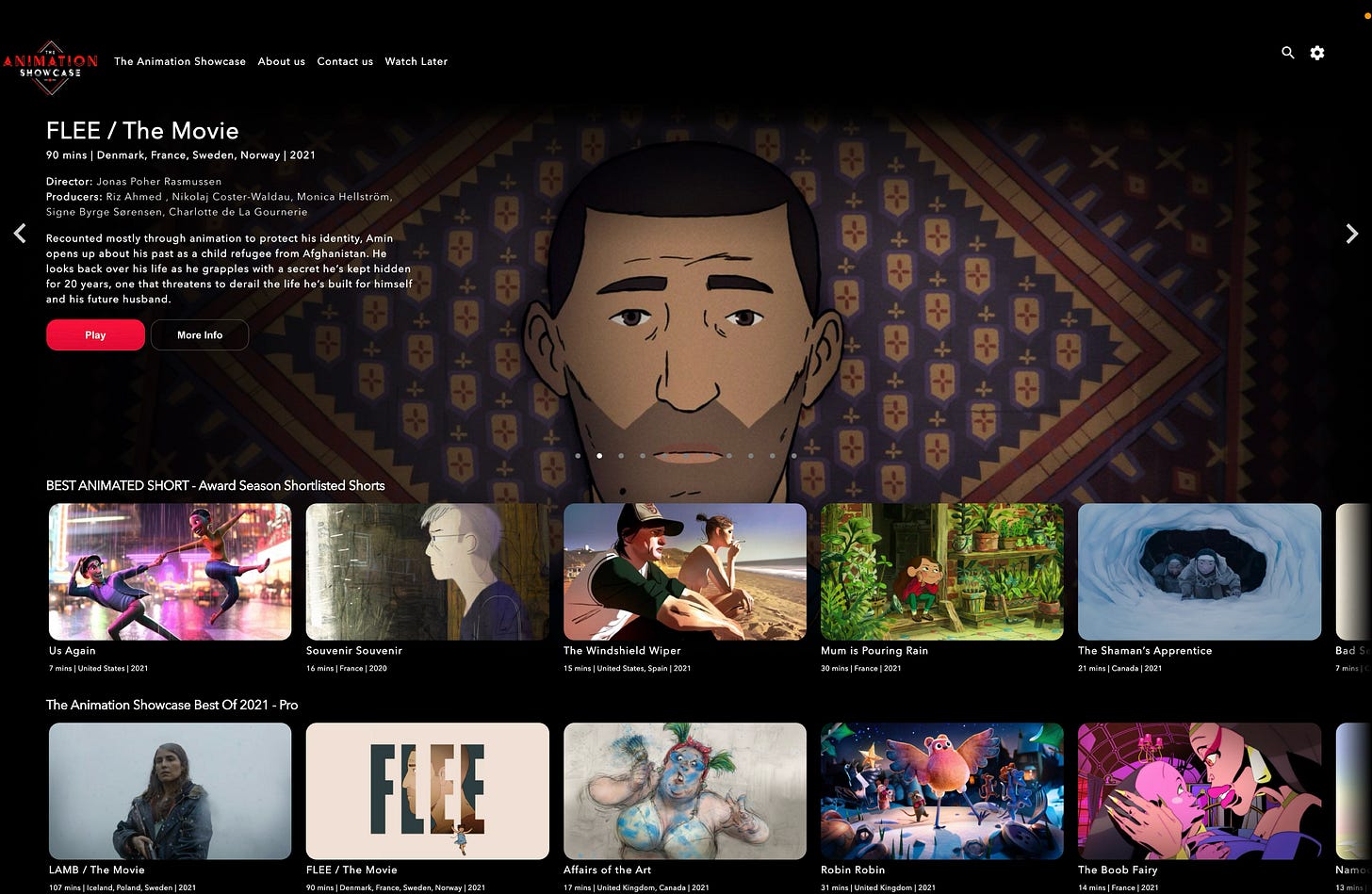1372x894 pixels.
Task: Open the search magnifier icon
Action: (1288, 53)
